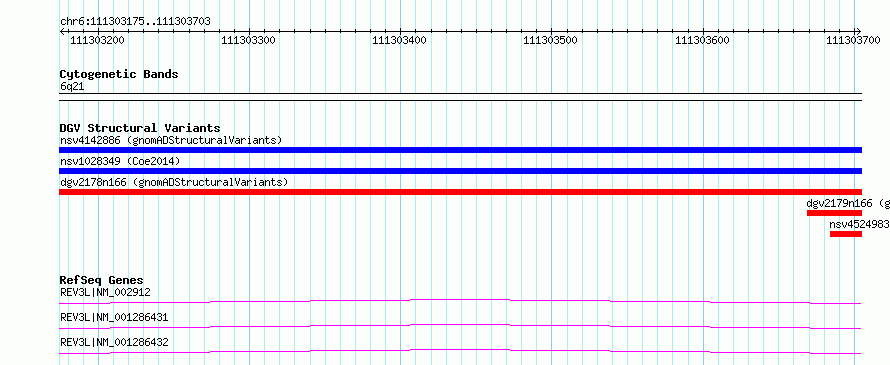Click ruler position 111303200

[97, 40]
